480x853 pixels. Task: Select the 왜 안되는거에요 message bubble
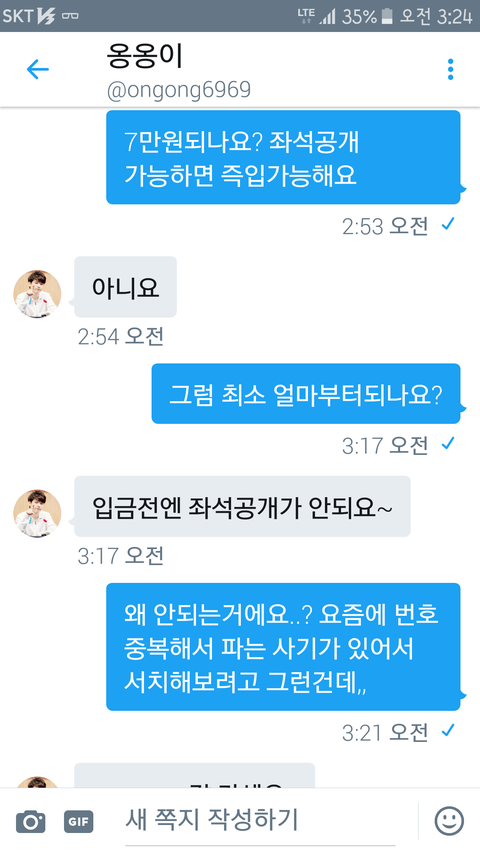tap(285, 647)
